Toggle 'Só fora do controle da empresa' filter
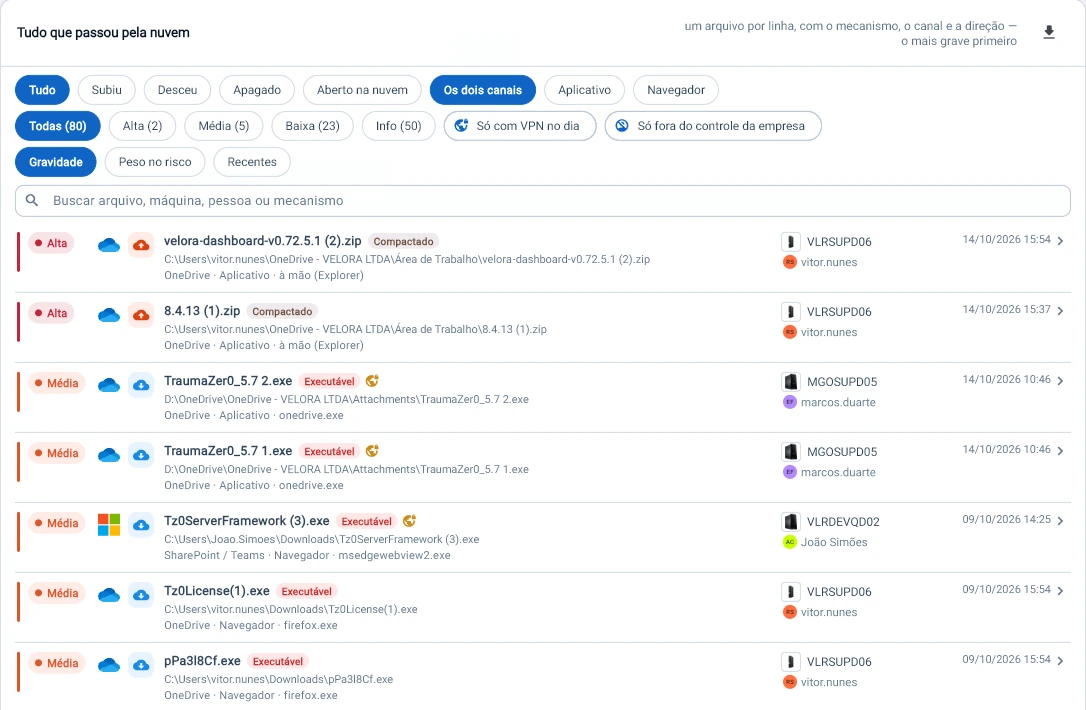 pos(713,126)
